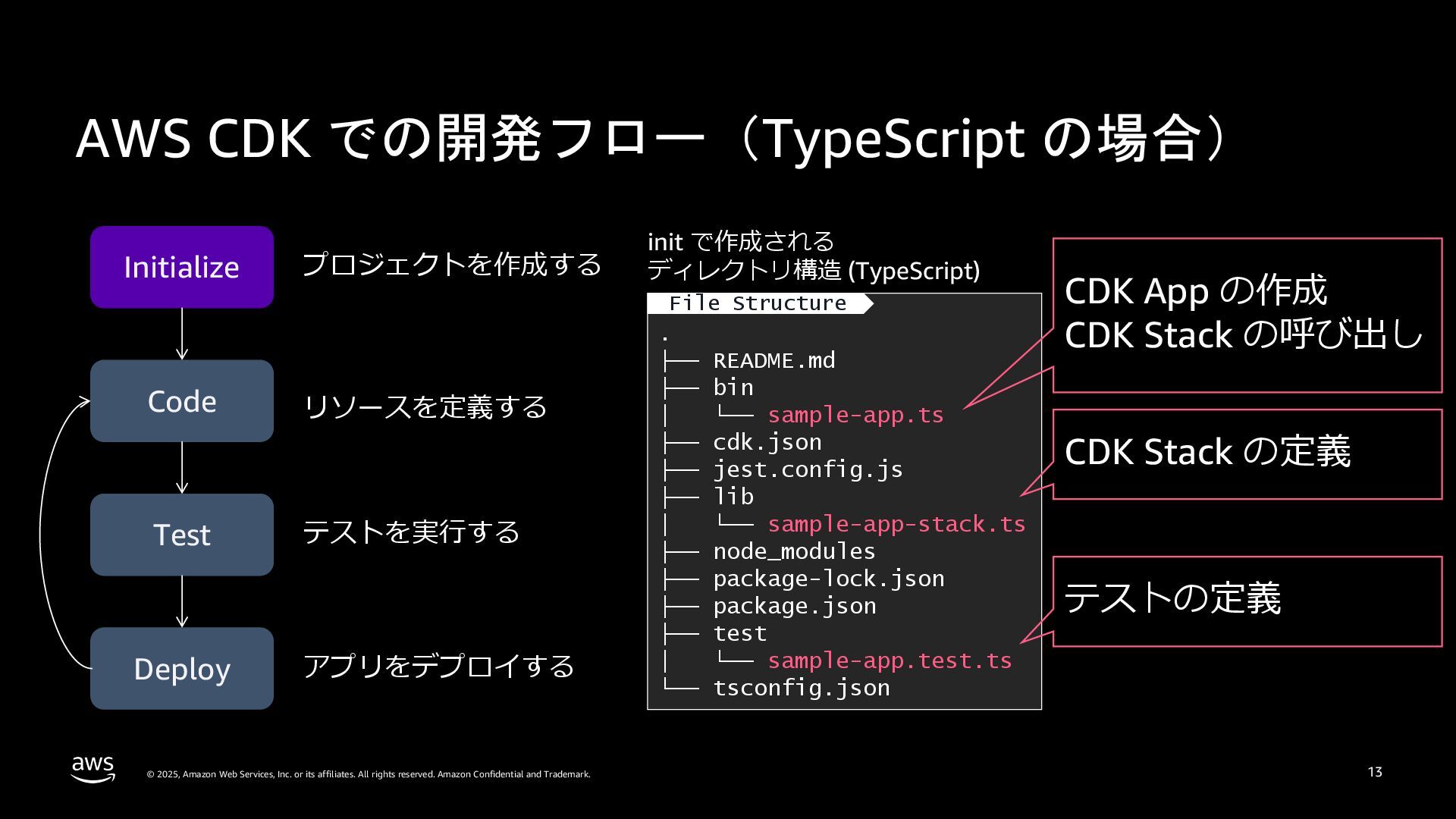This screenshot has height=819, width=1456.
Task: Click the Code step box
Action: [182, 401]
